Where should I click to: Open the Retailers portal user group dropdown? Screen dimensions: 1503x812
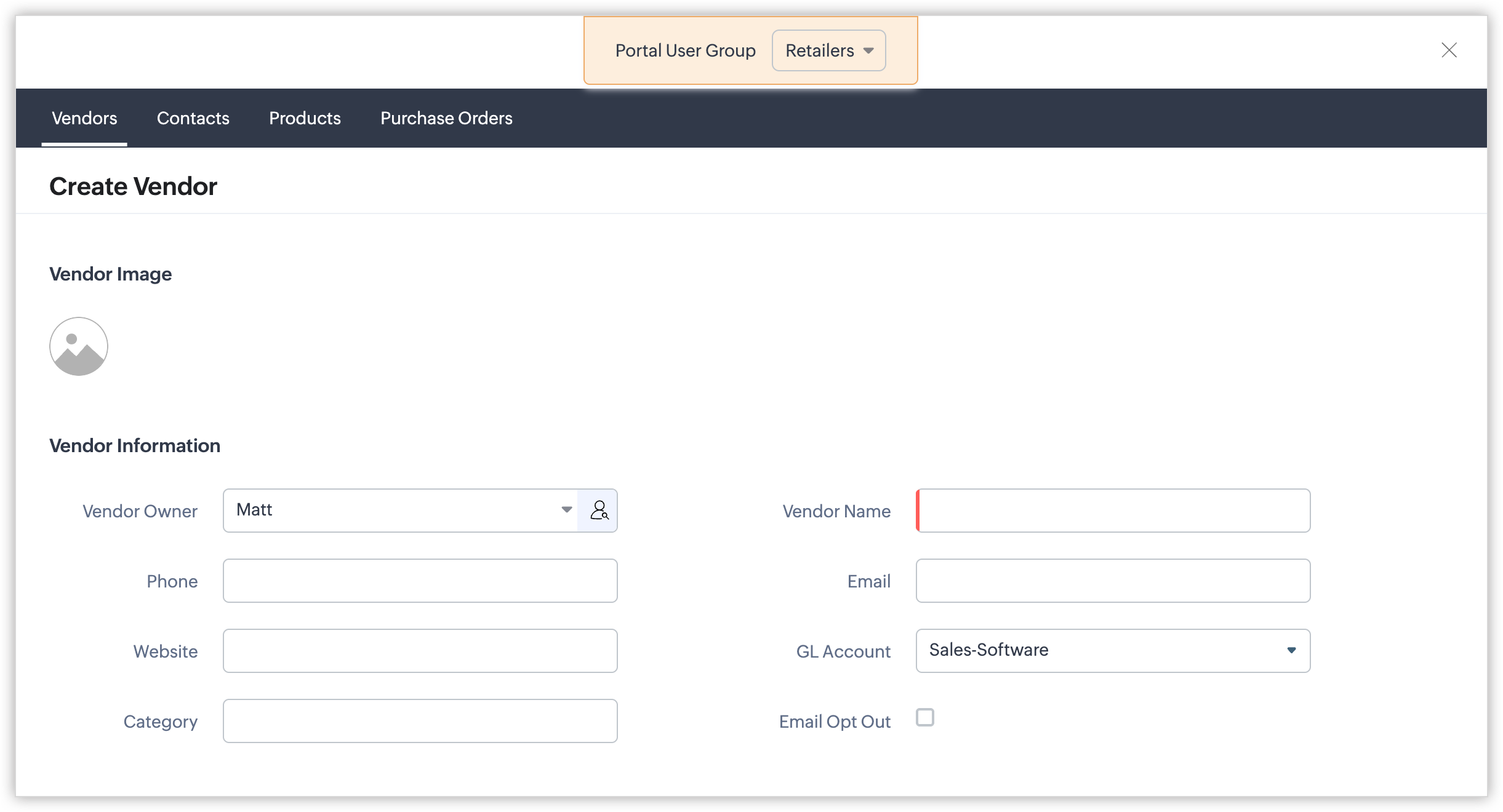coord(828,50)
